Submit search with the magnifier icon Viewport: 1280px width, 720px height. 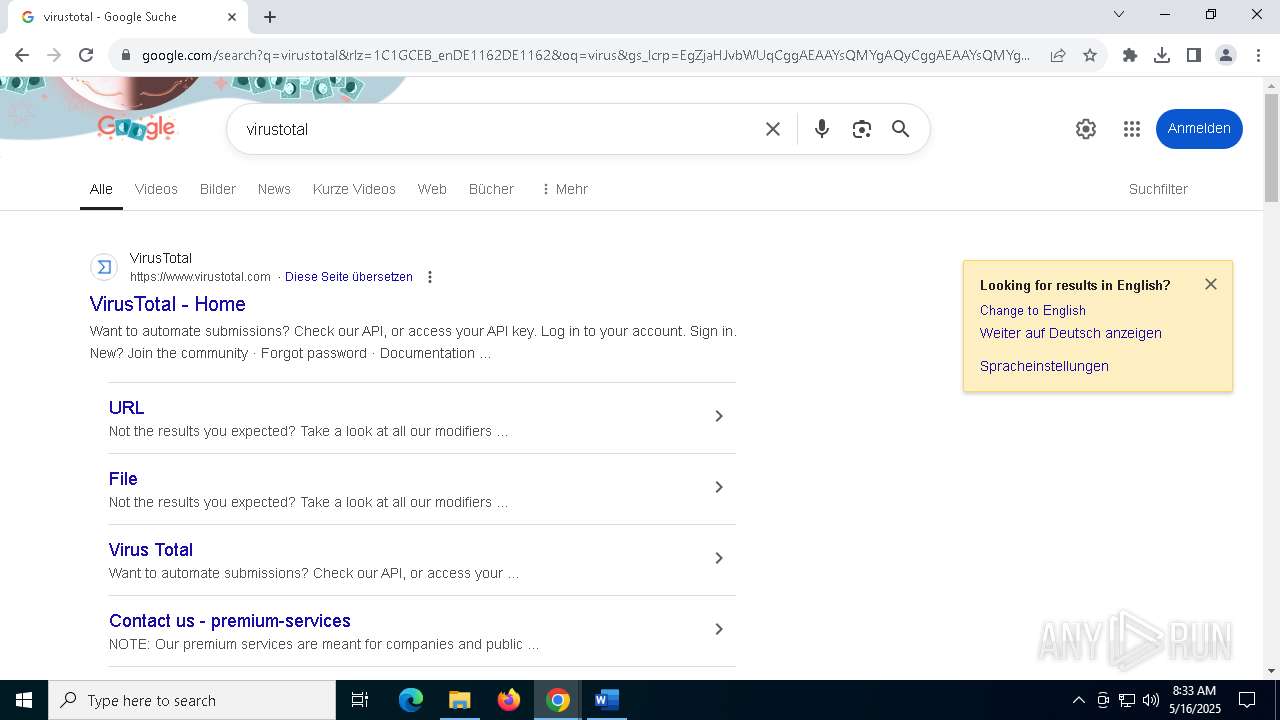pyautogui.click(x=901, y=129)
